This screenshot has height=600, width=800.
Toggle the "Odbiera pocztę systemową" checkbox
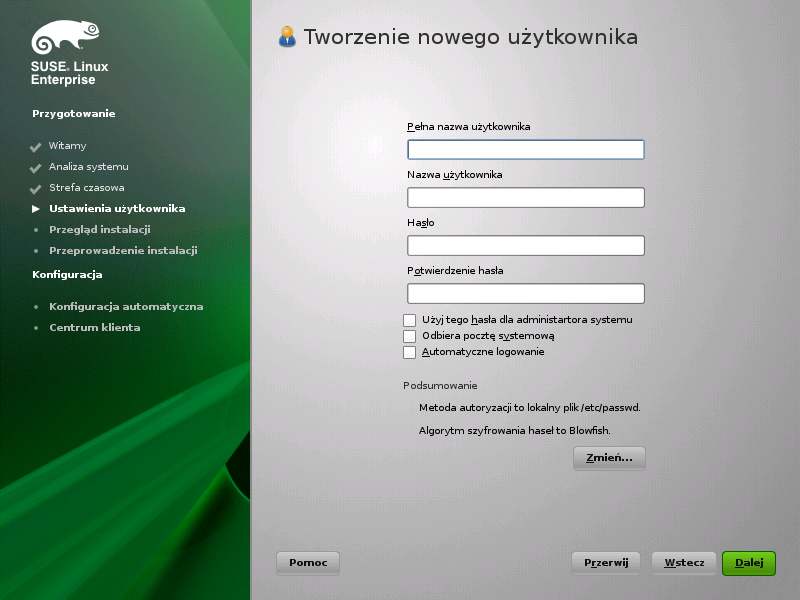(x=409, y=336)
